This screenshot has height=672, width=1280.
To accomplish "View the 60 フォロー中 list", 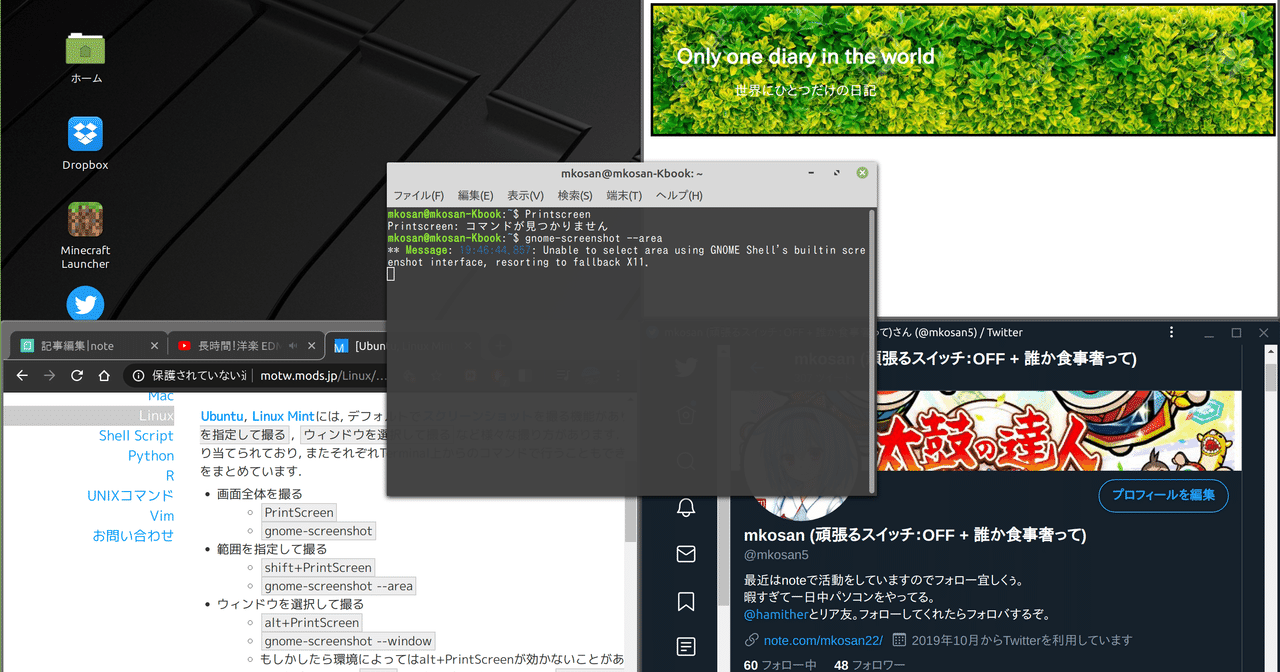I will click(x=780, y=665).
